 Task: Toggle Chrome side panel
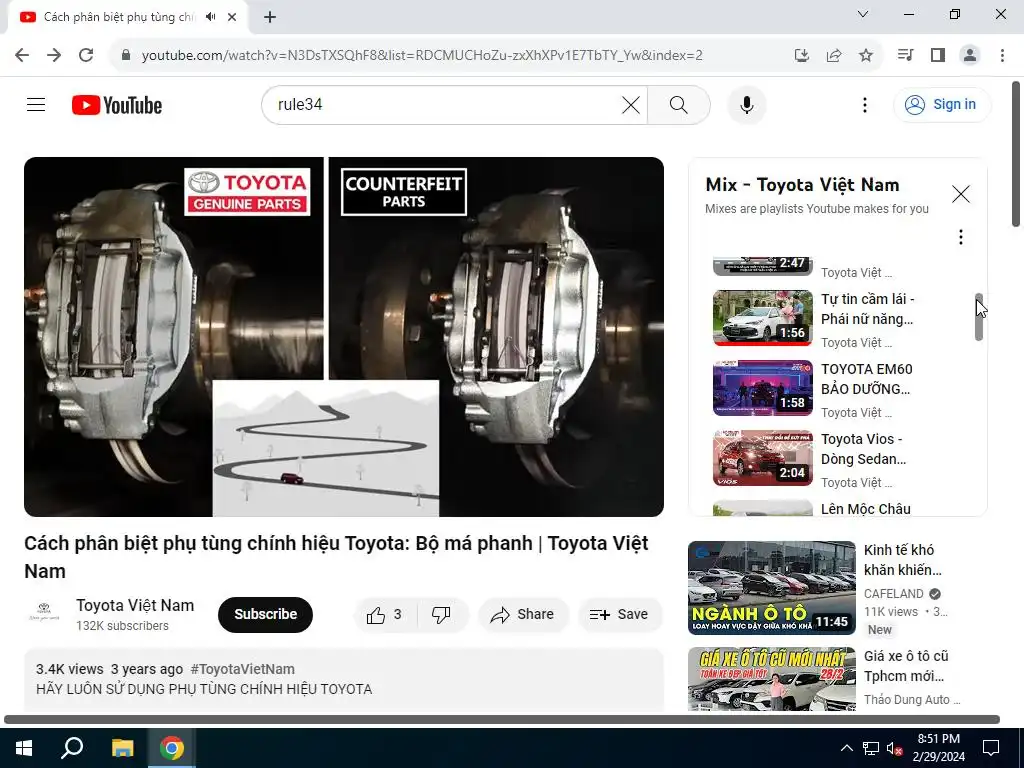[938, 55]
